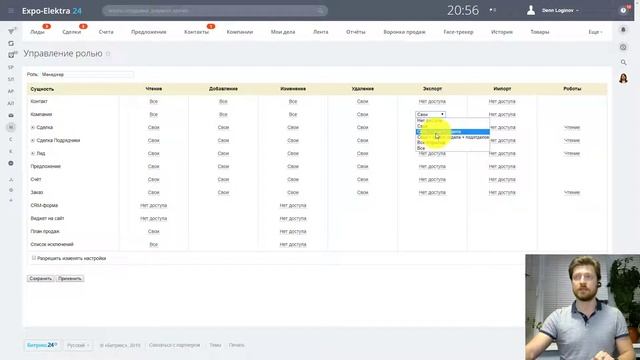Click the 20:56 clock in header
Image resolution: width=640 pixels, height=360 pixels.
(x=463, y=10)
